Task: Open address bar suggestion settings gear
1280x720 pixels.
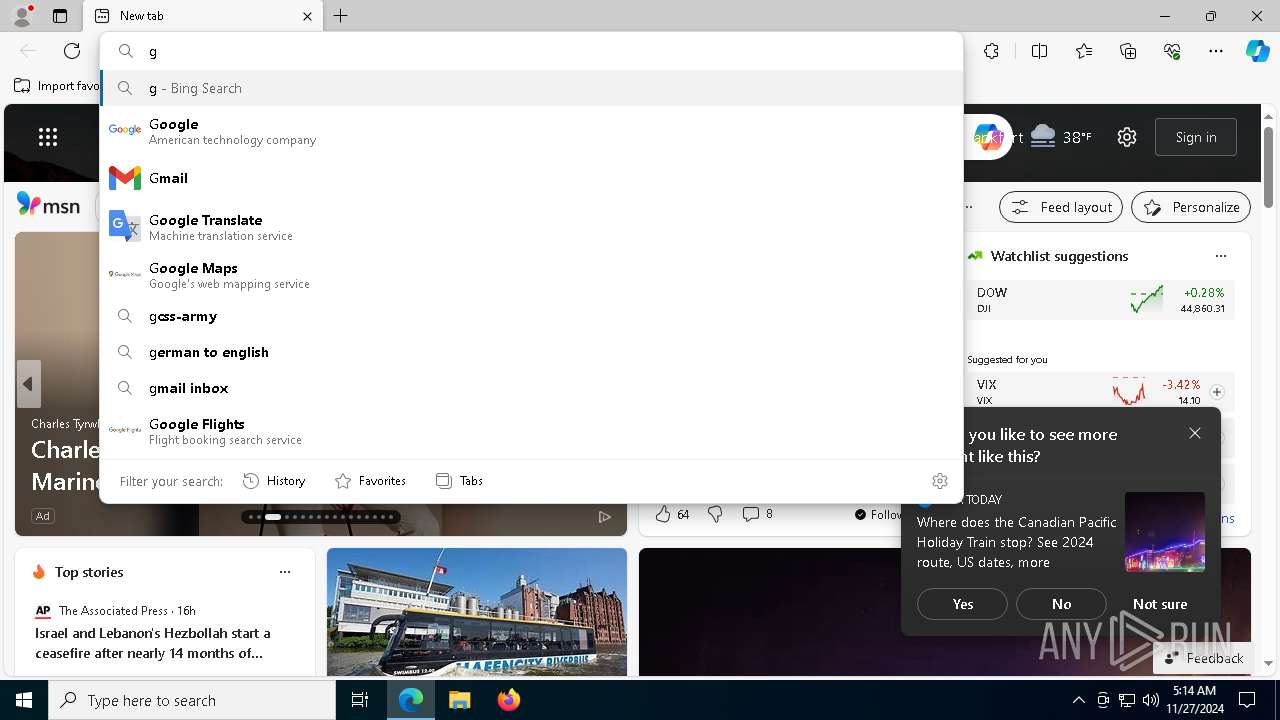Action: click(939, 481)
